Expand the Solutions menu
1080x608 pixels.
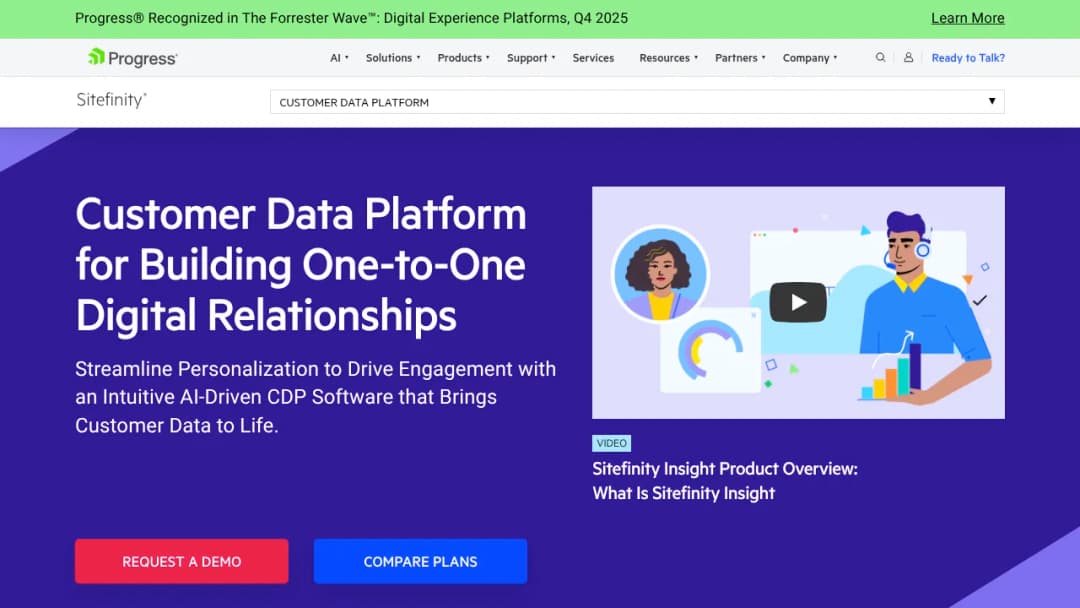[393, 58]
